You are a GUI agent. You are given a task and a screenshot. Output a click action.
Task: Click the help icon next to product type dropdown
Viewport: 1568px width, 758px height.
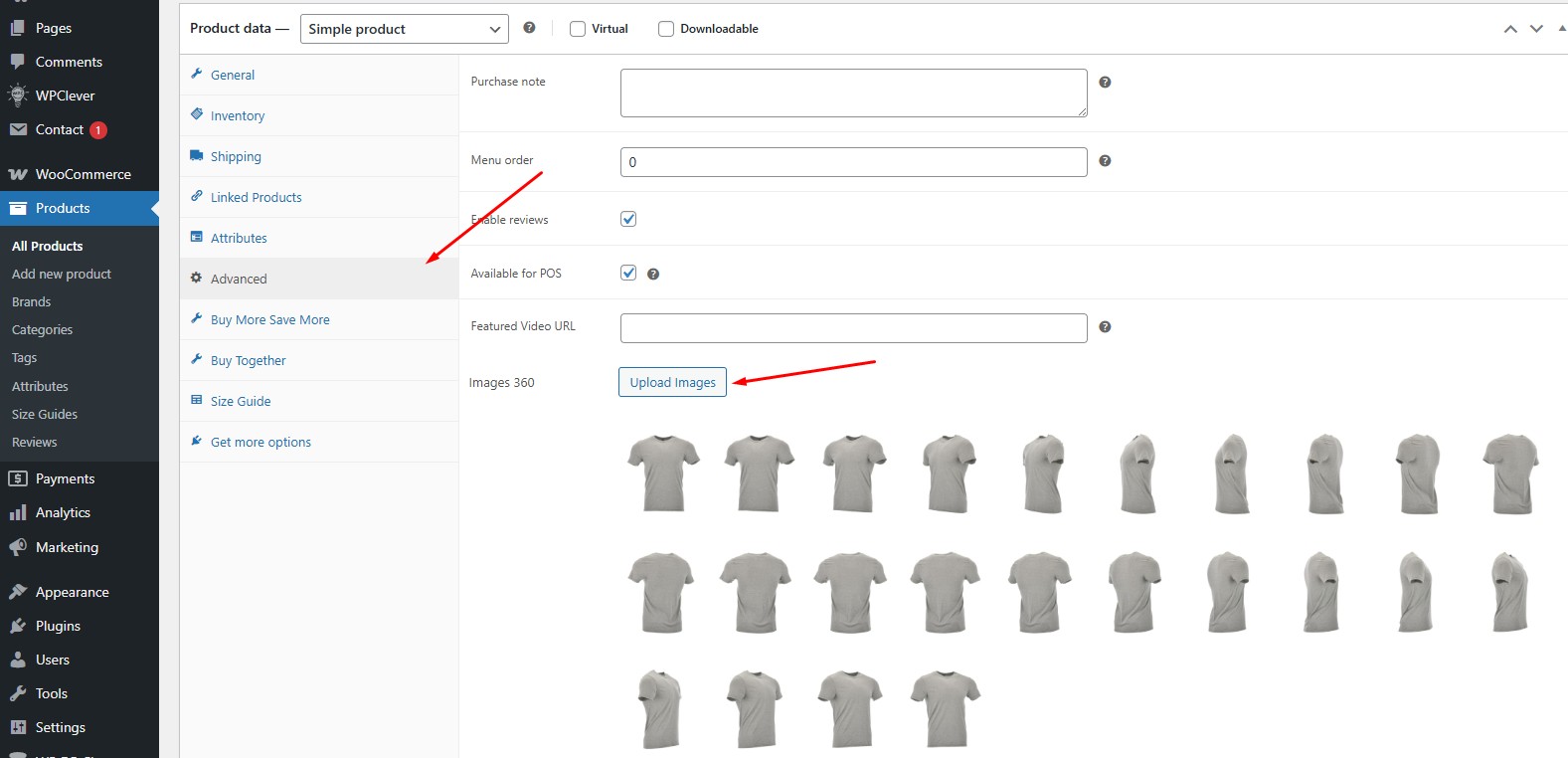(x=529, y=28)
